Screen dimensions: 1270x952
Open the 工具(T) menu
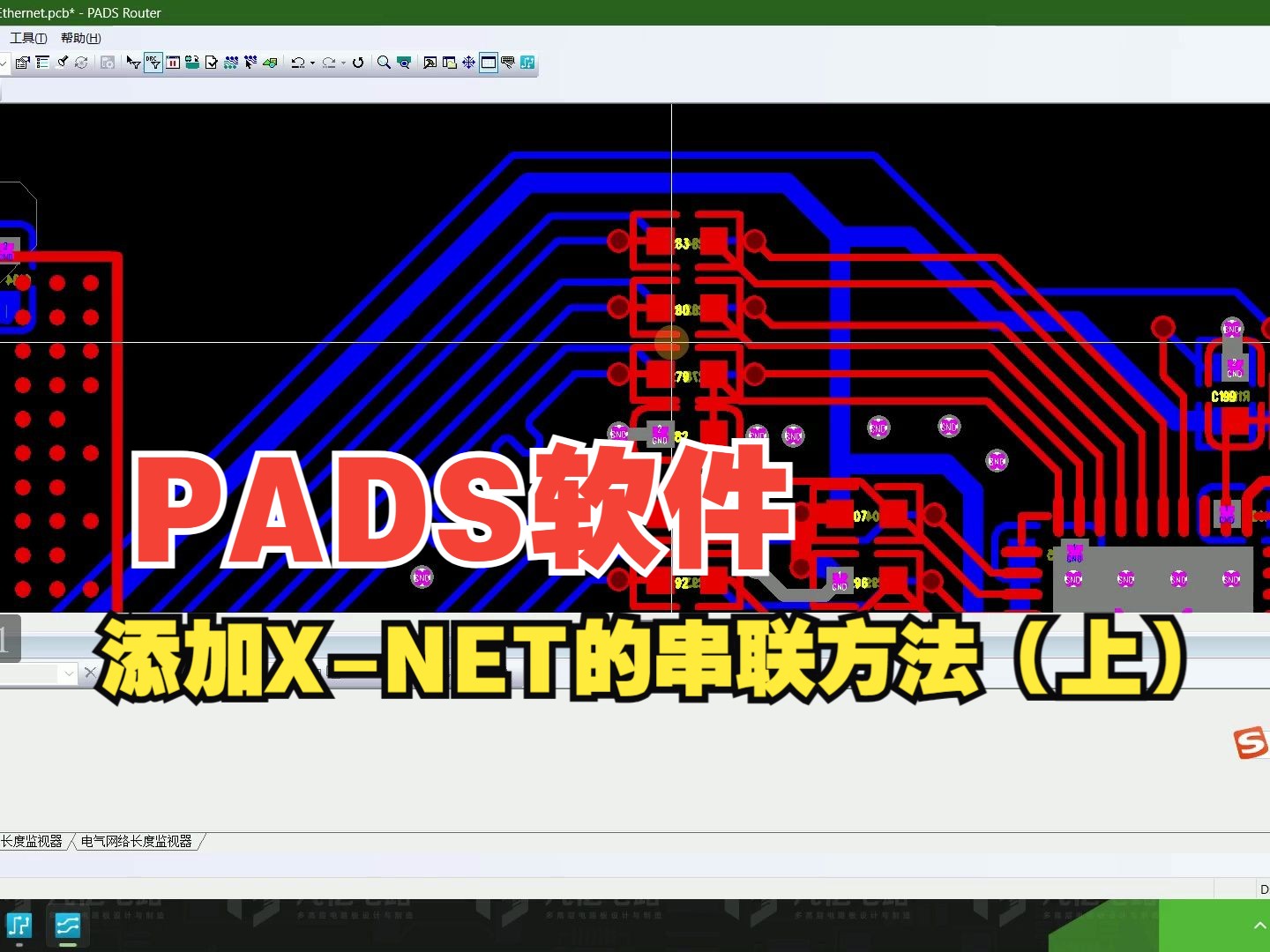coord(28,38)
